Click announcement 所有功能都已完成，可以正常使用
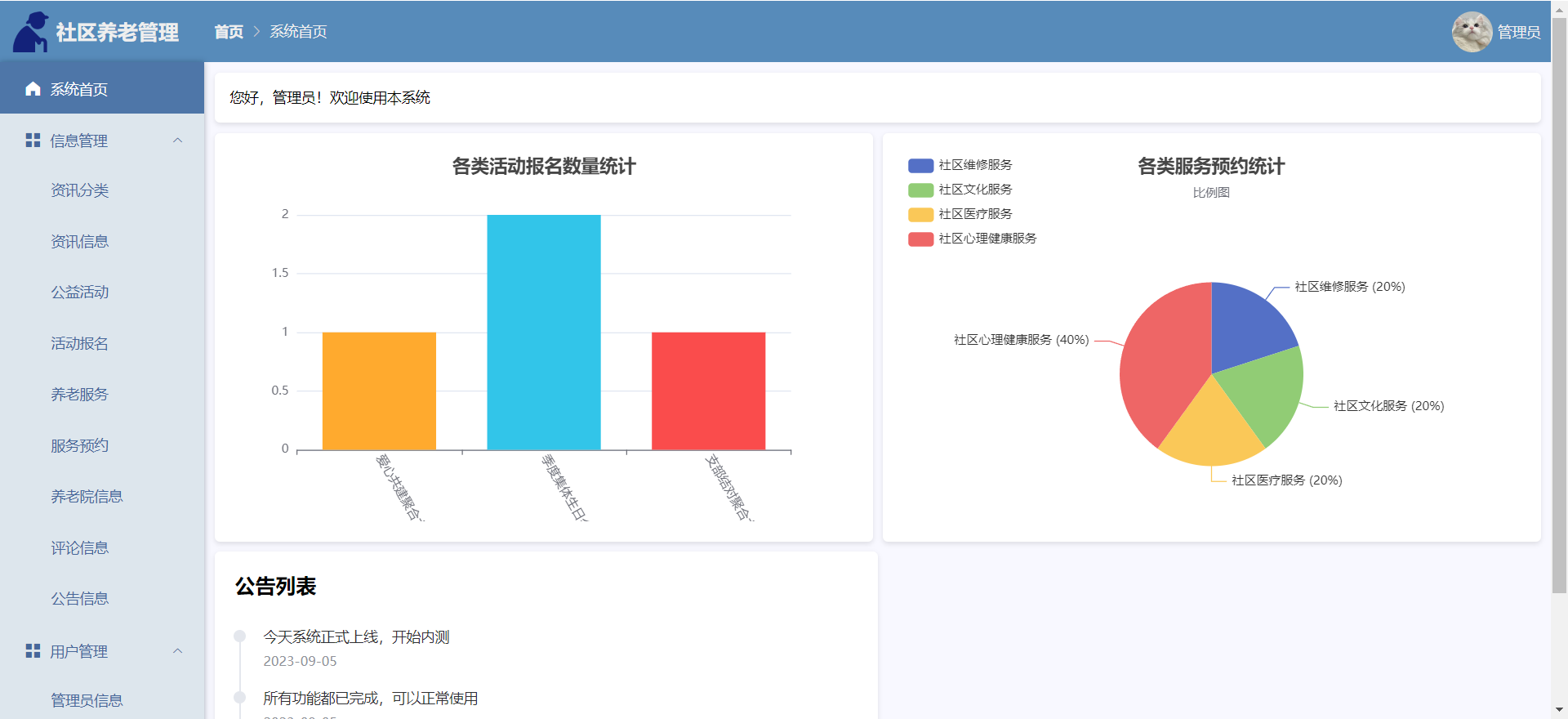This screenshot has width=1568, height=719. pos(371,699)
